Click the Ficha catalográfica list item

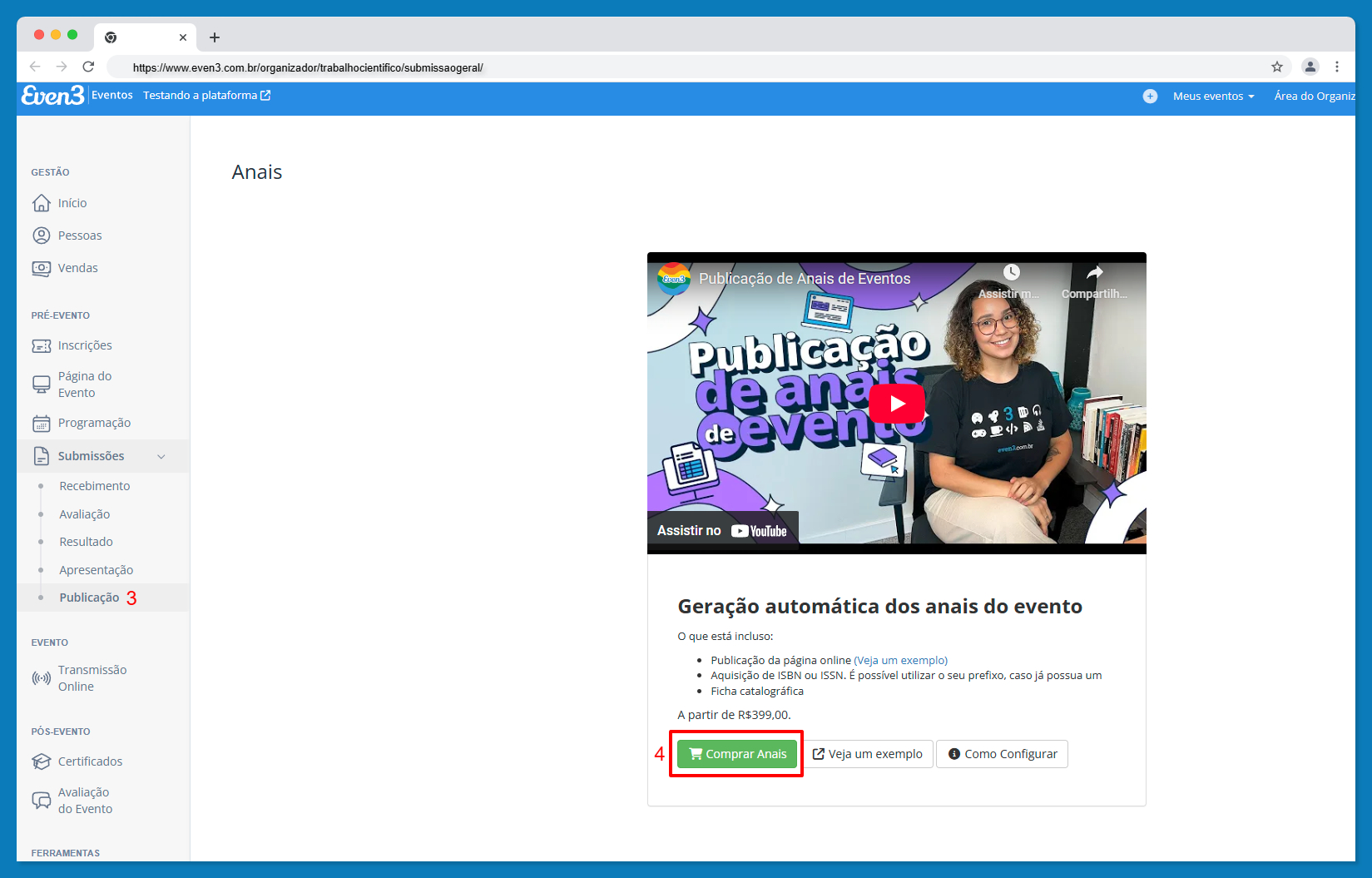coord(757,692)
